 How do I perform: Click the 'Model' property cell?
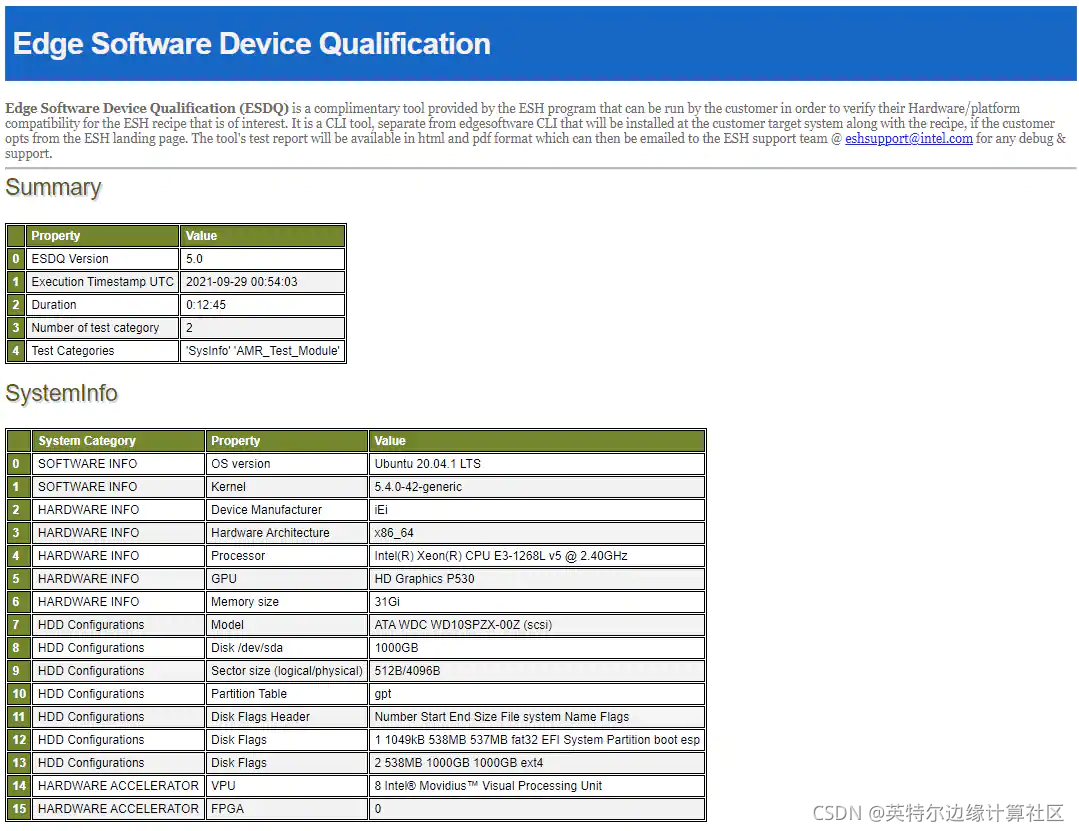pyautogui.click(x=286, y=625)
